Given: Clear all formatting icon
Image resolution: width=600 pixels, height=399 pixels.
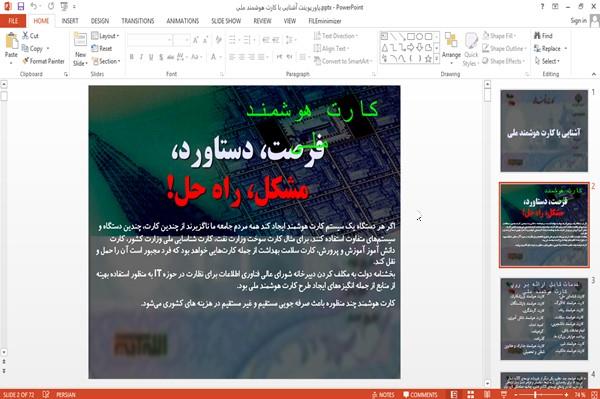Looking at the screenshot, I should point(218,40).
